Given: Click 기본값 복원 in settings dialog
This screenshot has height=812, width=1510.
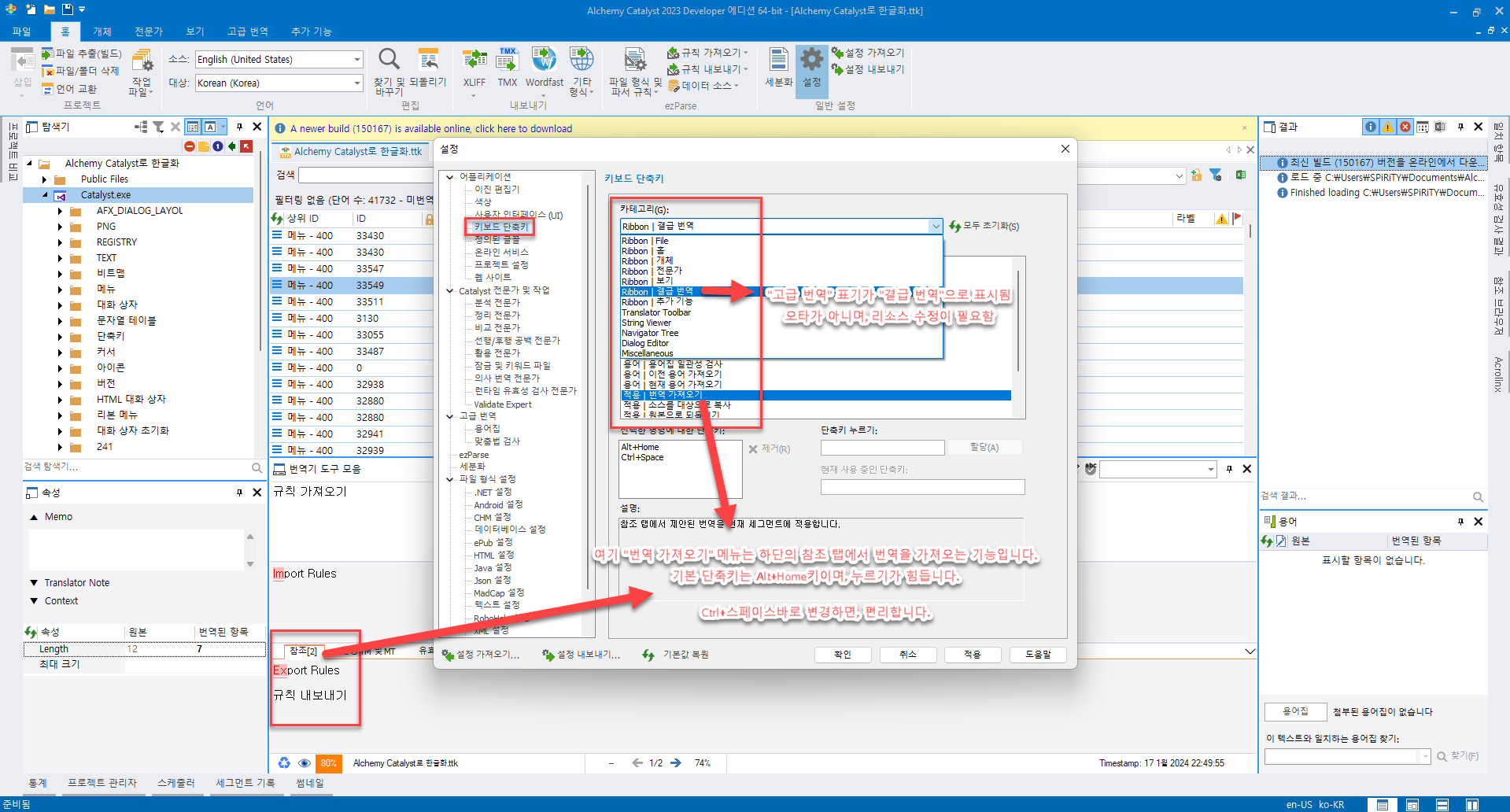Looking at the screenshot, I should [x=676, y=655].
